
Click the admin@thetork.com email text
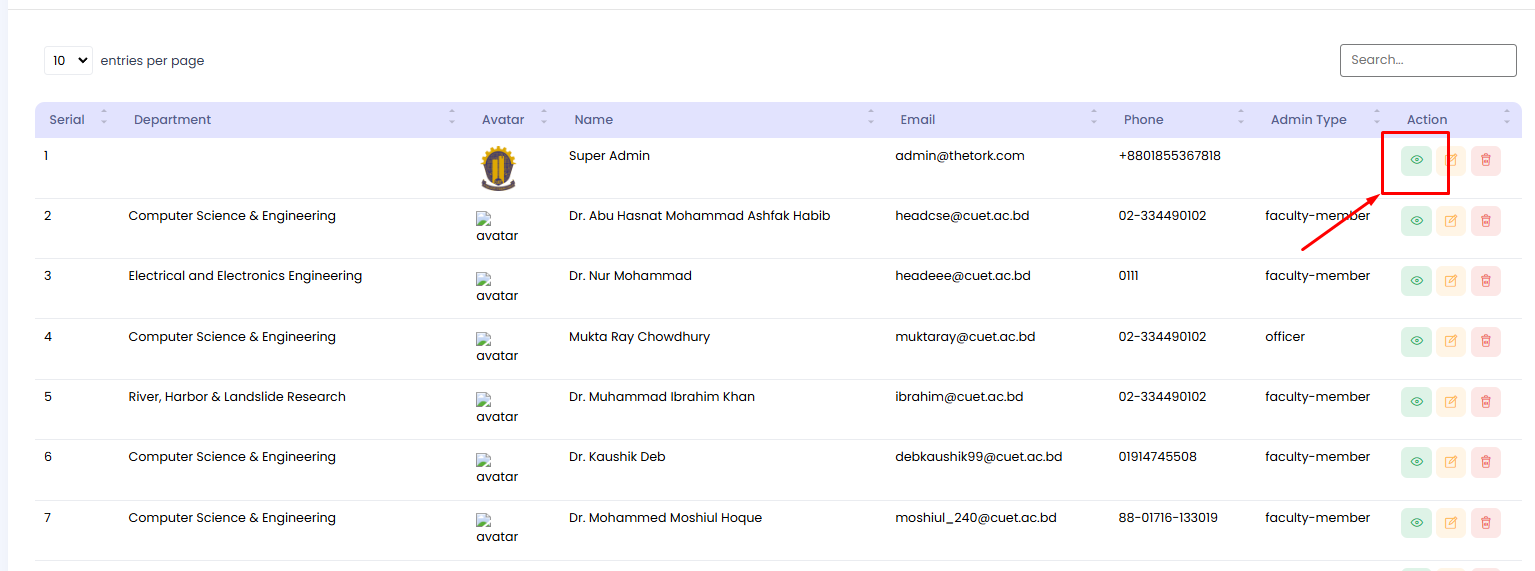pyautogui.click(x=959, y=156)
